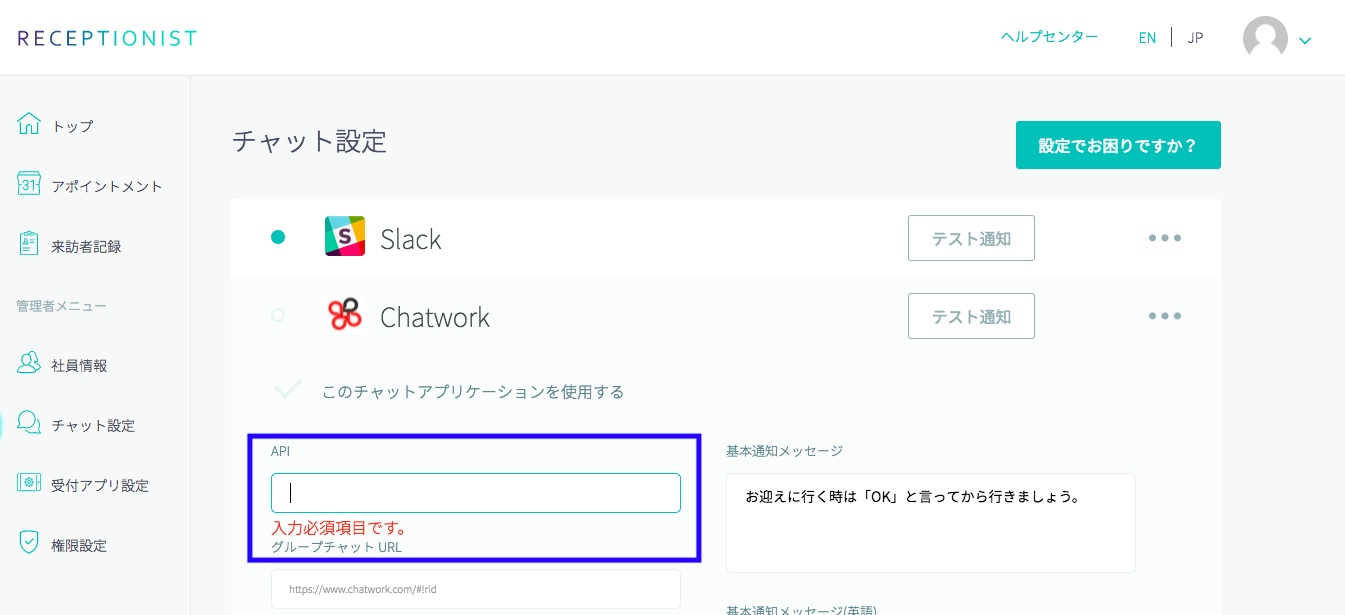Click the Slack logo icon
This screenshot has width=1345, height=615.
click(x=345, y=237)
